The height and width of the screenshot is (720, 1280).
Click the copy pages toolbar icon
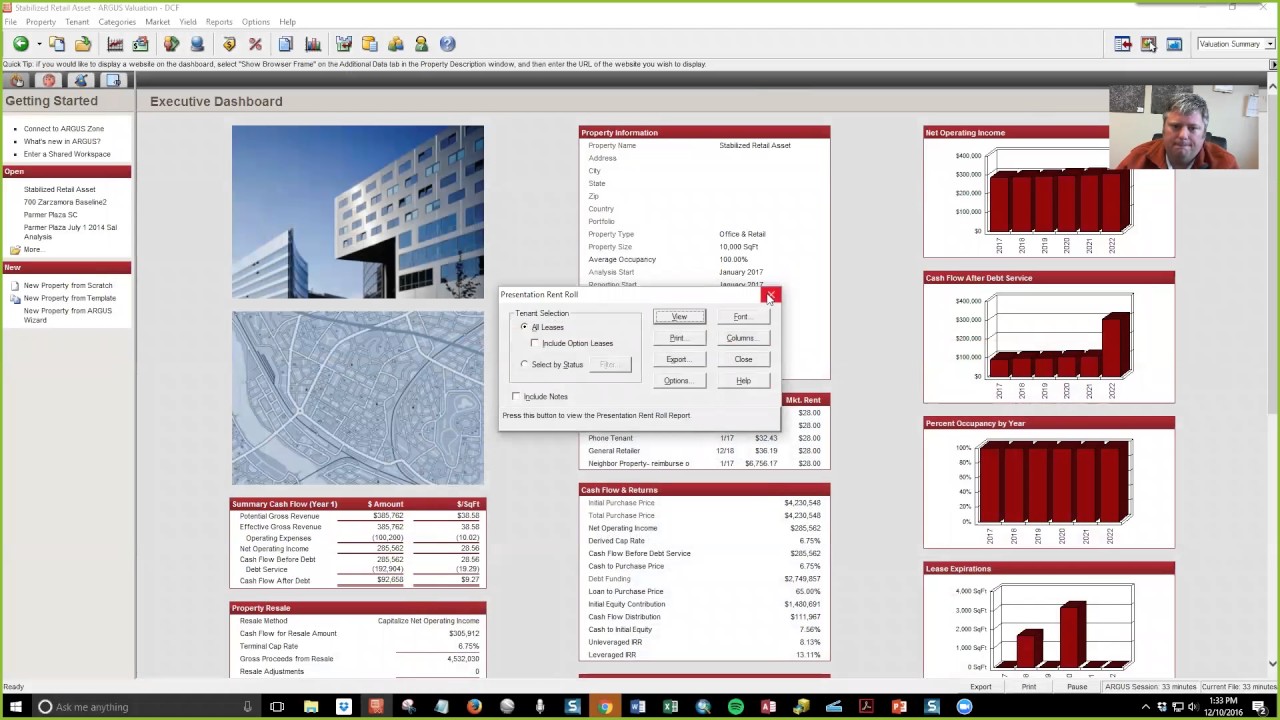tap(57, 44)
